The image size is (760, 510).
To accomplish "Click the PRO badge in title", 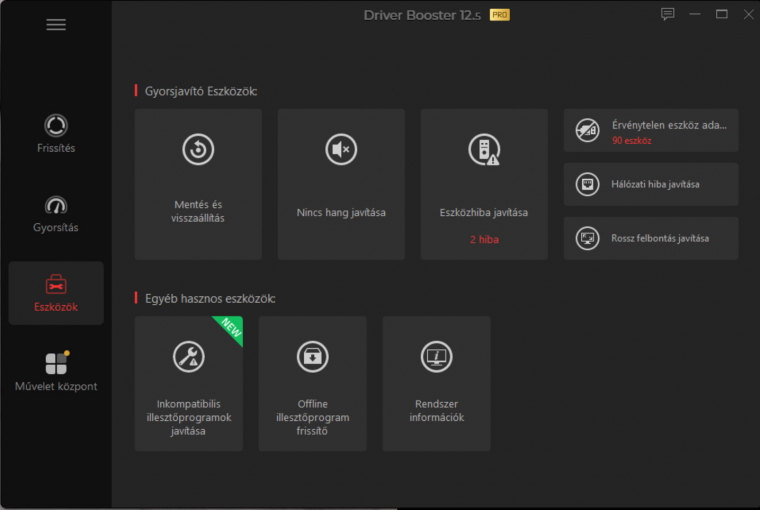I will click(x=500, y=15).
